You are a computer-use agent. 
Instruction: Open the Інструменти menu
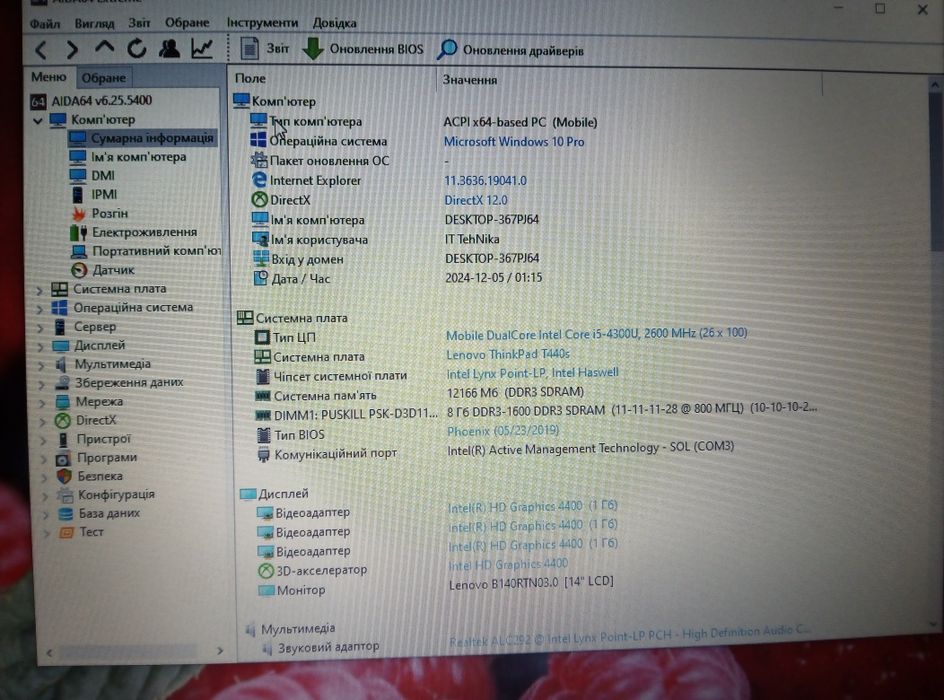tap(262, 23)
